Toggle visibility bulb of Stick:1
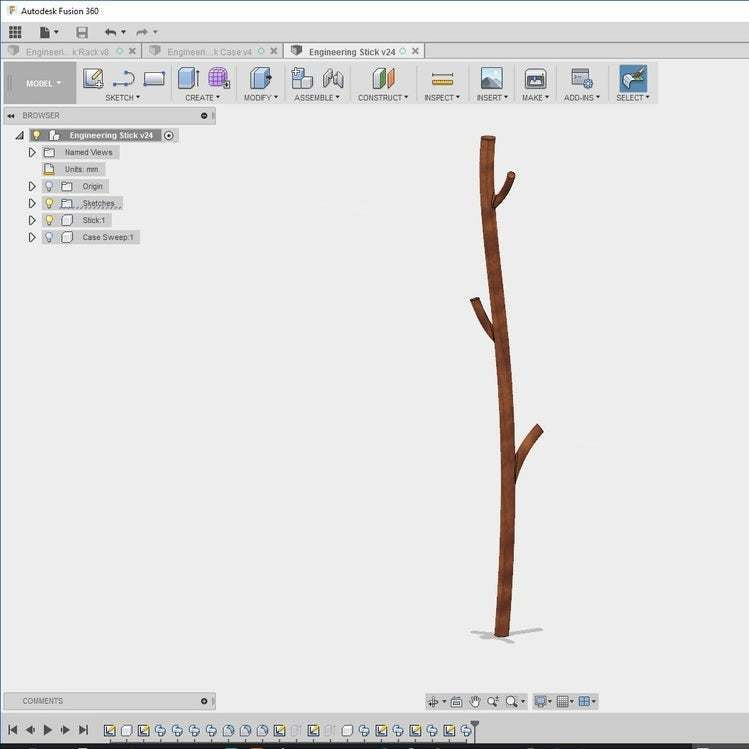 (48, 220)
